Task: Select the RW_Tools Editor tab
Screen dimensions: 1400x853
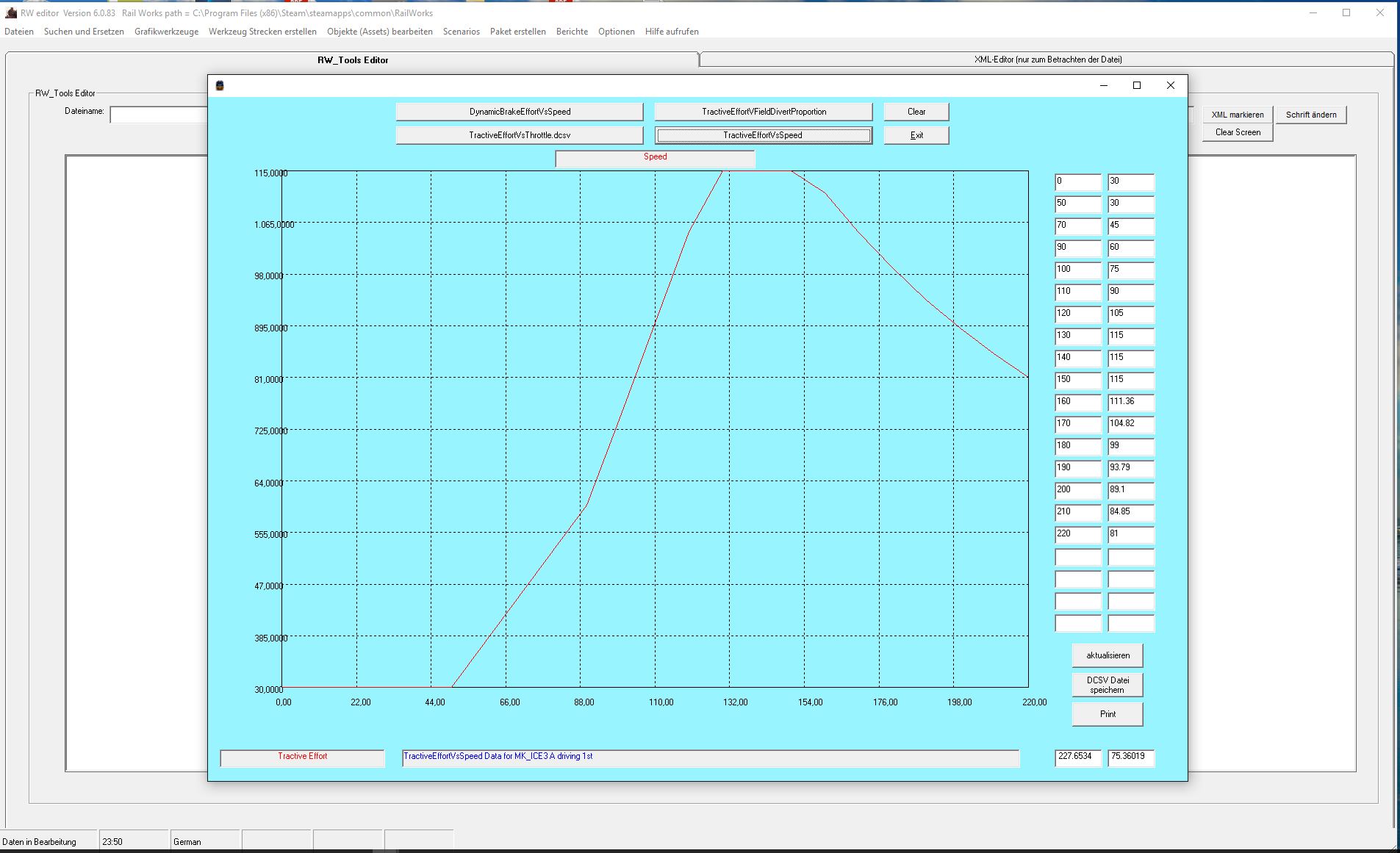Action: 353,60
